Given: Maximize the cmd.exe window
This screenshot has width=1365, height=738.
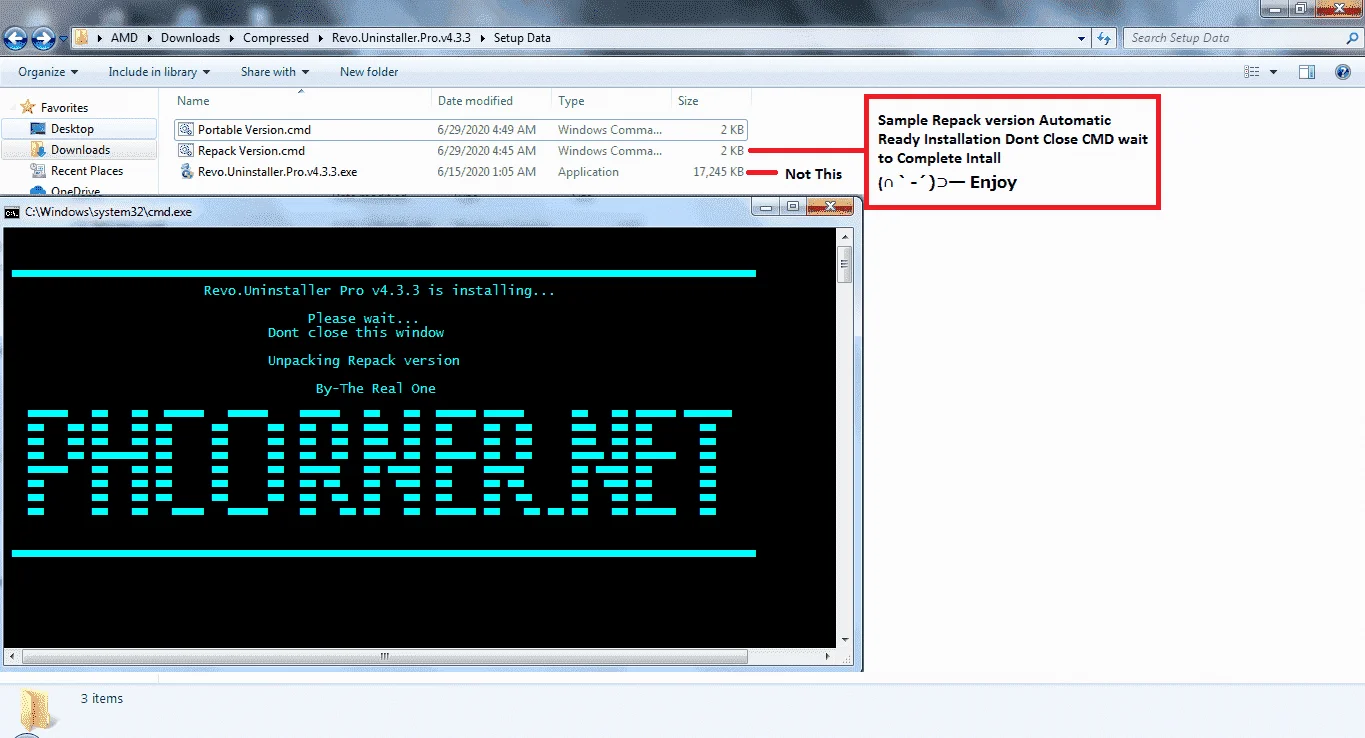Looking at the screenshot, I should 793,206.
